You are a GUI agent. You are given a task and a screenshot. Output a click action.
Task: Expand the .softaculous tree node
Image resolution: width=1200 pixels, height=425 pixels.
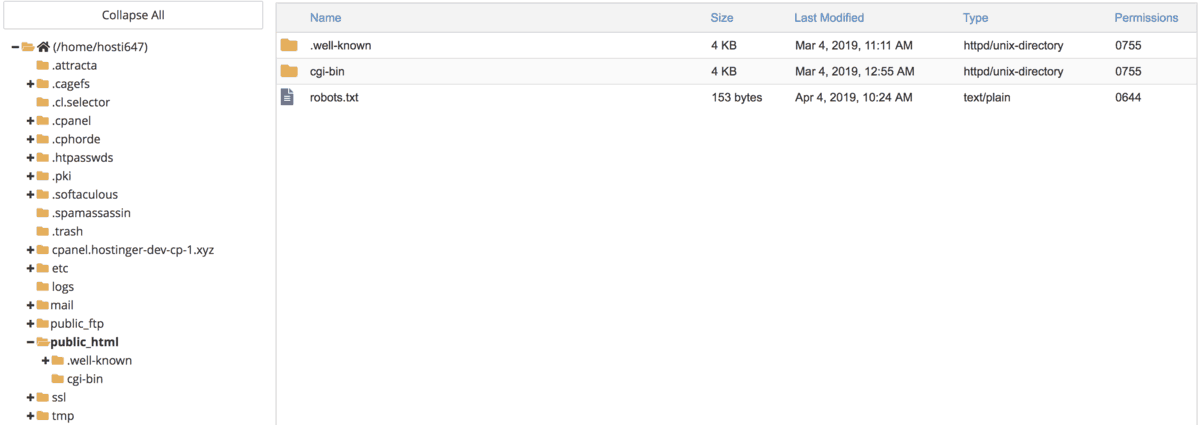(30, 194)
